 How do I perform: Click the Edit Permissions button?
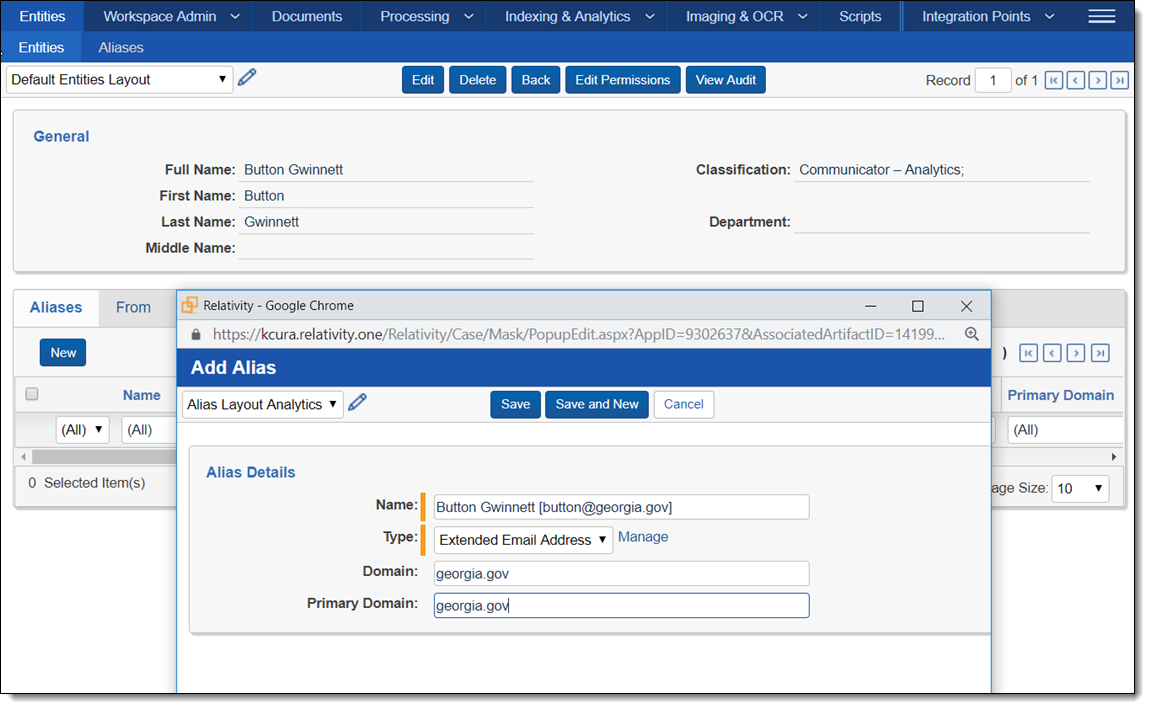click(622, 80)
